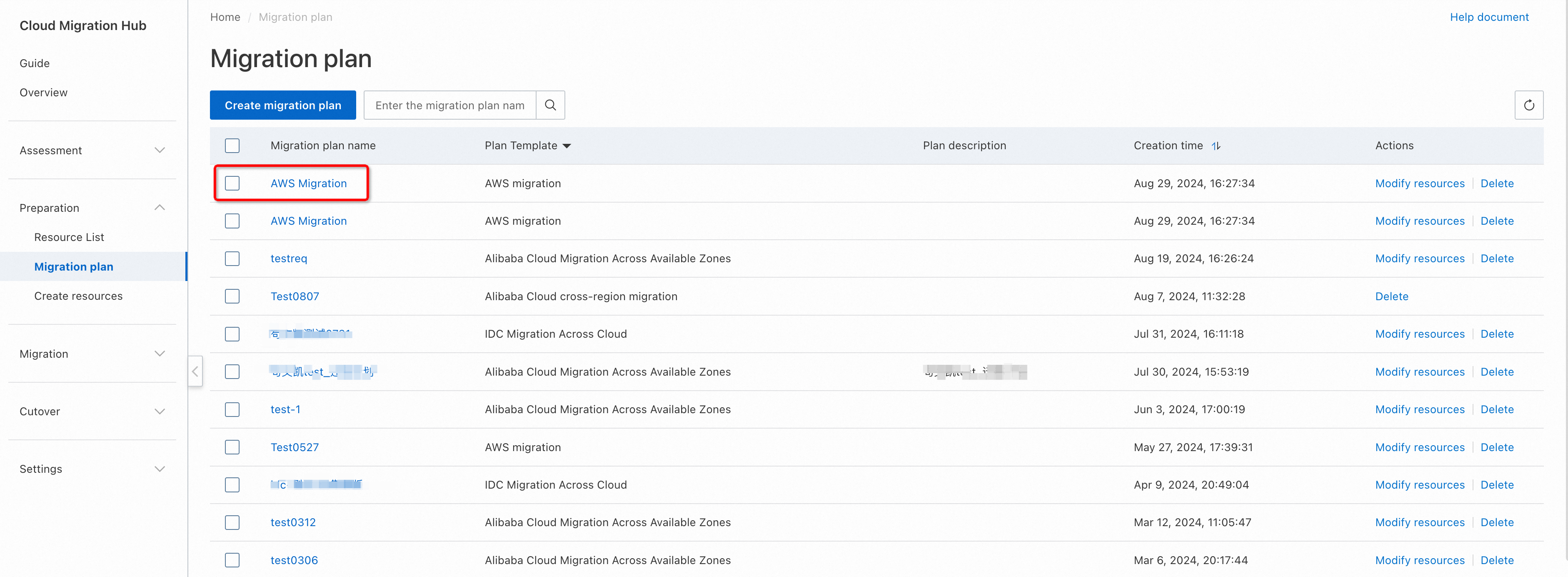Image resolution: width=1568 pixels, height=577 pixels.
Task: Toggle the select-all header checkbox
Action: coord(232,146)
